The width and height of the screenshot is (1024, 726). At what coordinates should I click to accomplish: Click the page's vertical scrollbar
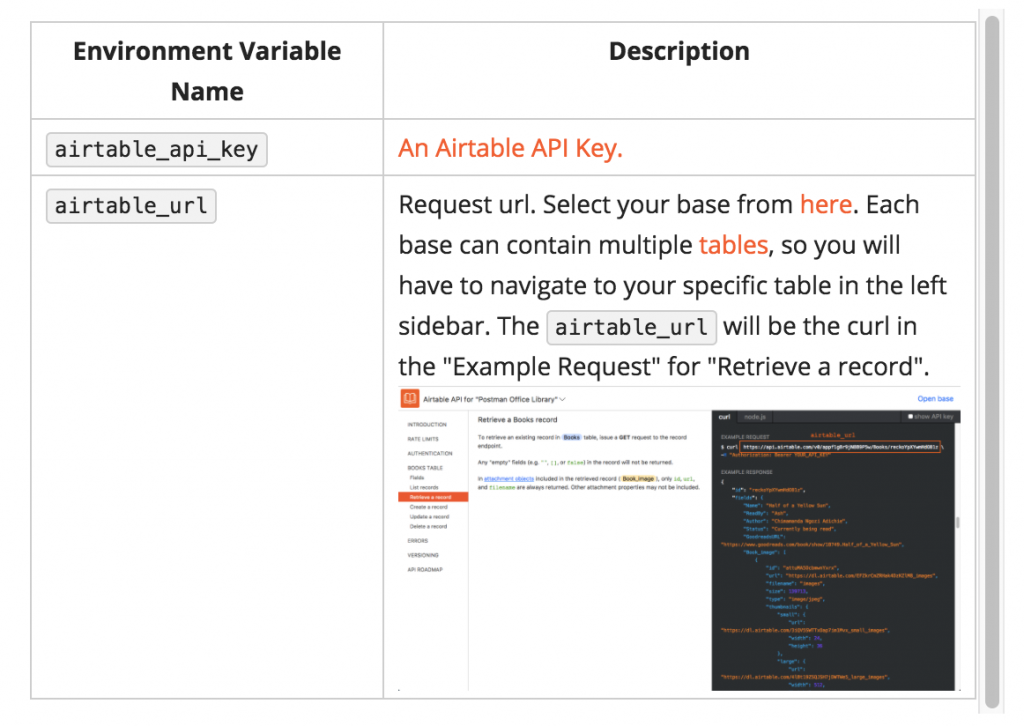[992, 360]
